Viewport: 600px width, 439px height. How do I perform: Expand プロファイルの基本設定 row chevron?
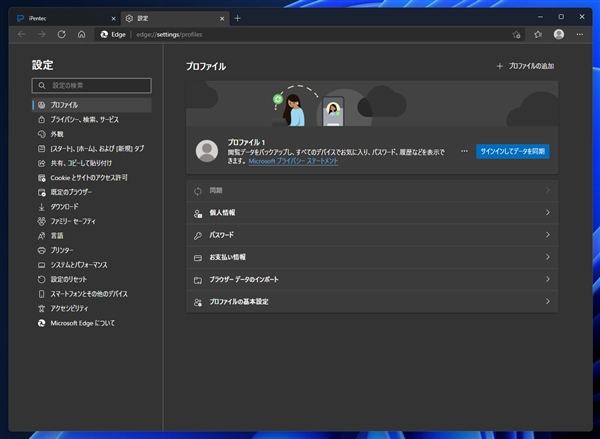pos(547,301)
